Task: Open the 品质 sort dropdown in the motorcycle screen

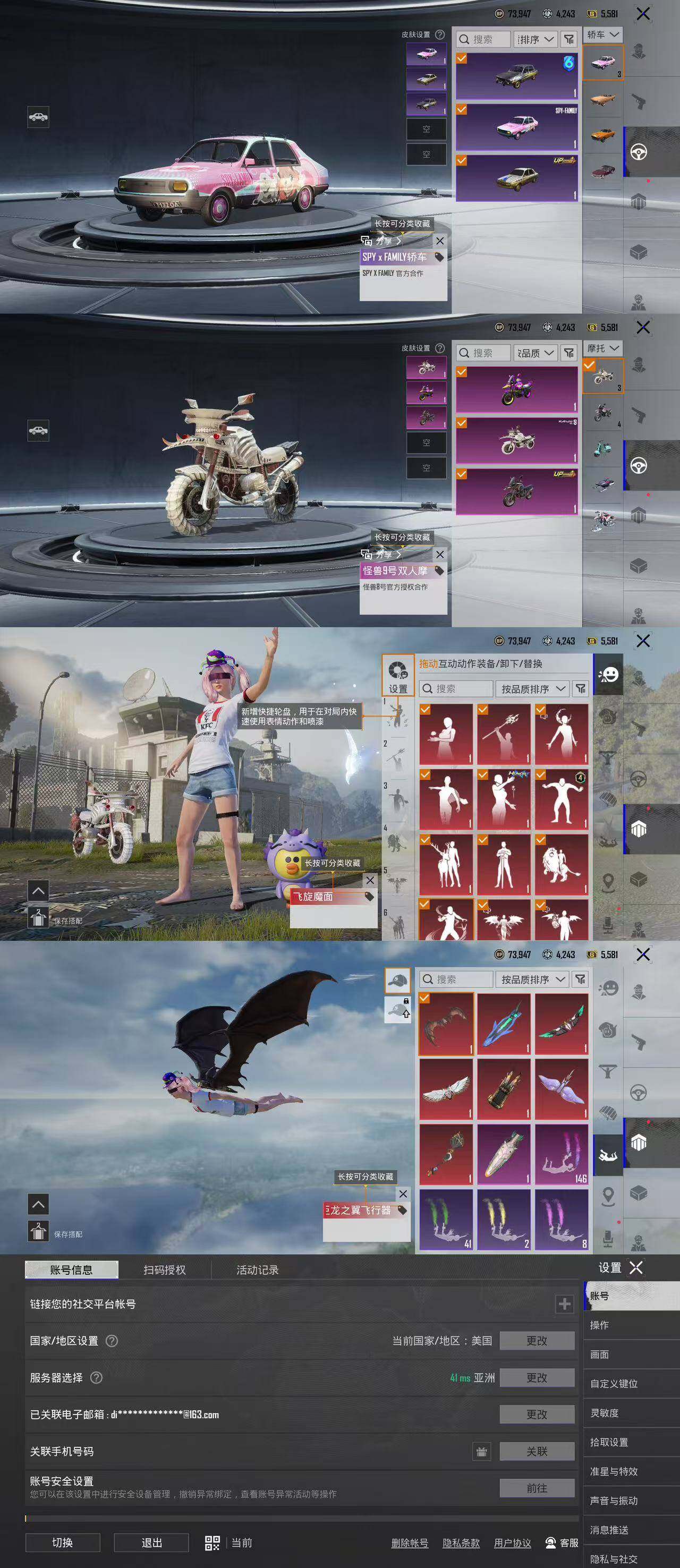Action: [535, 353]
